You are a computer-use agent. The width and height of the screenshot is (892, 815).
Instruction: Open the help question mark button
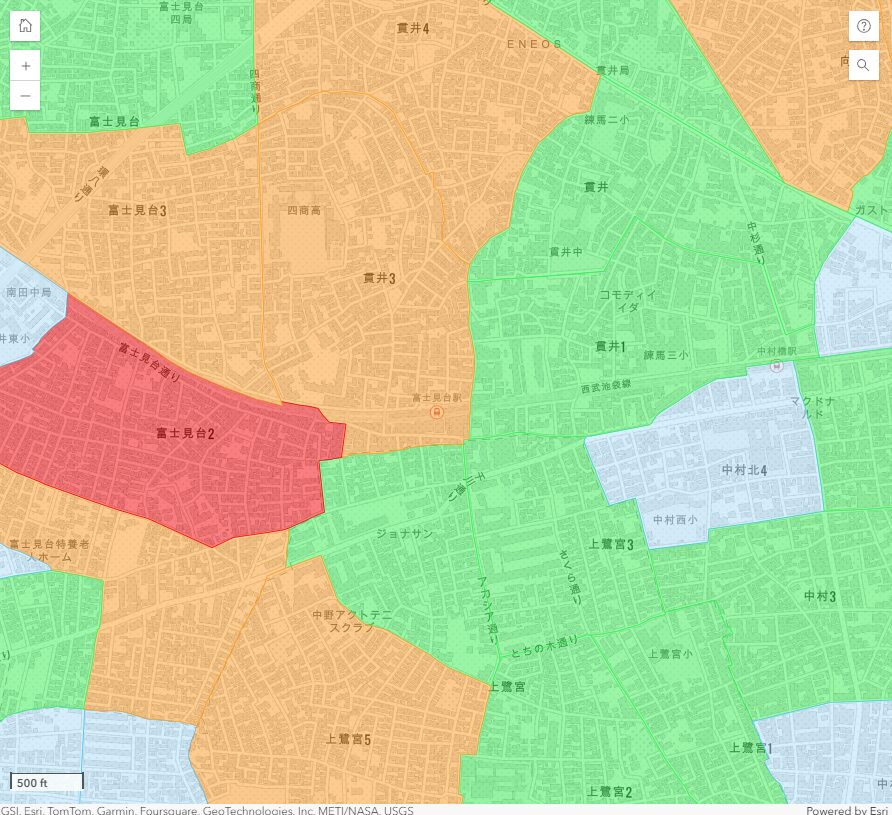click(x=863, y=26)
